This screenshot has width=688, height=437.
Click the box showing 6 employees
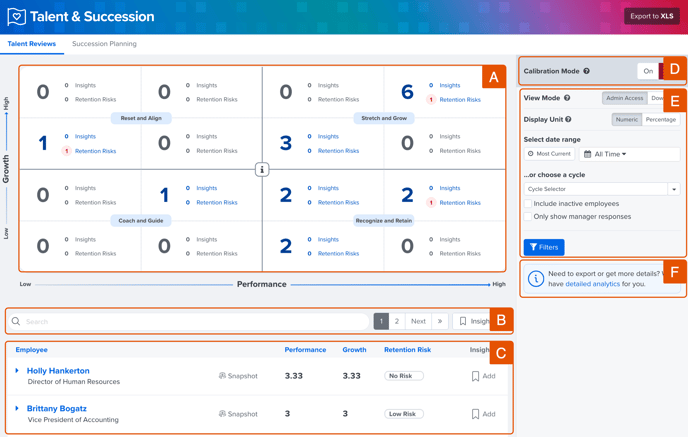pyautogui.click(x=444, y=92)
